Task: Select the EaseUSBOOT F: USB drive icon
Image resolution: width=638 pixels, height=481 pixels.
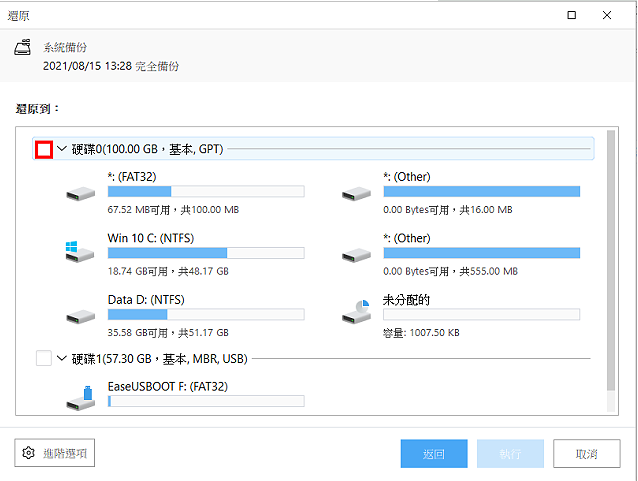Action: tap(81, 398)
